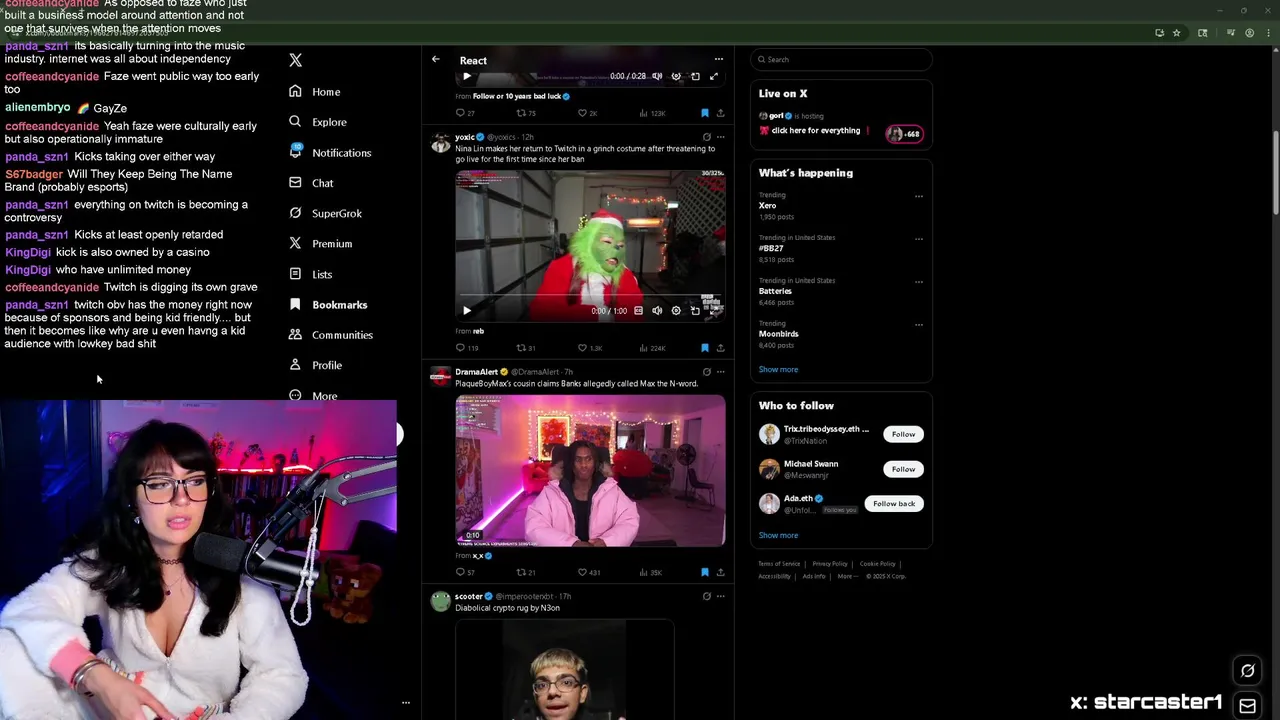Open Messages envelope at bottom right

pos(1247,705)
